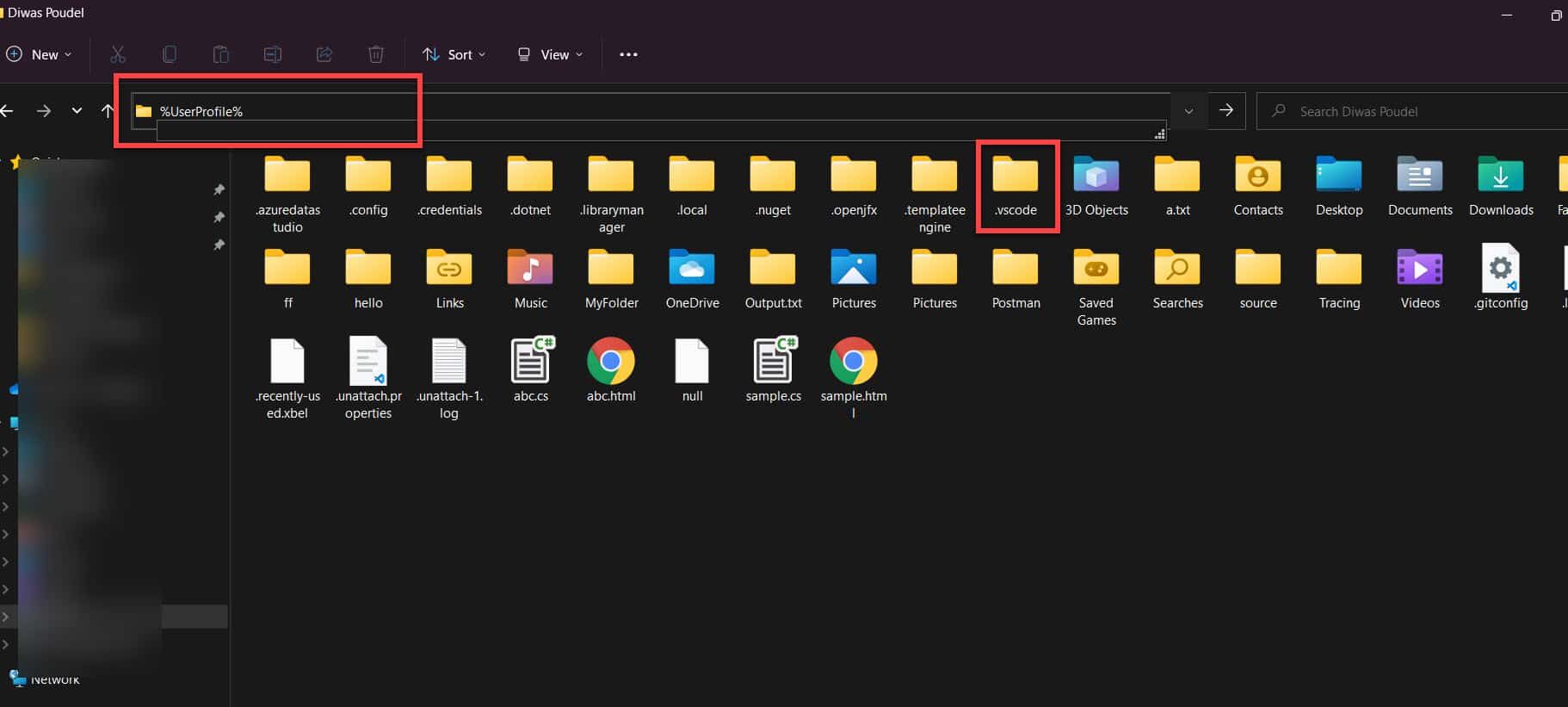
Task: Expand the address bar history dropdown
Action: click(x=1188, y=111)
